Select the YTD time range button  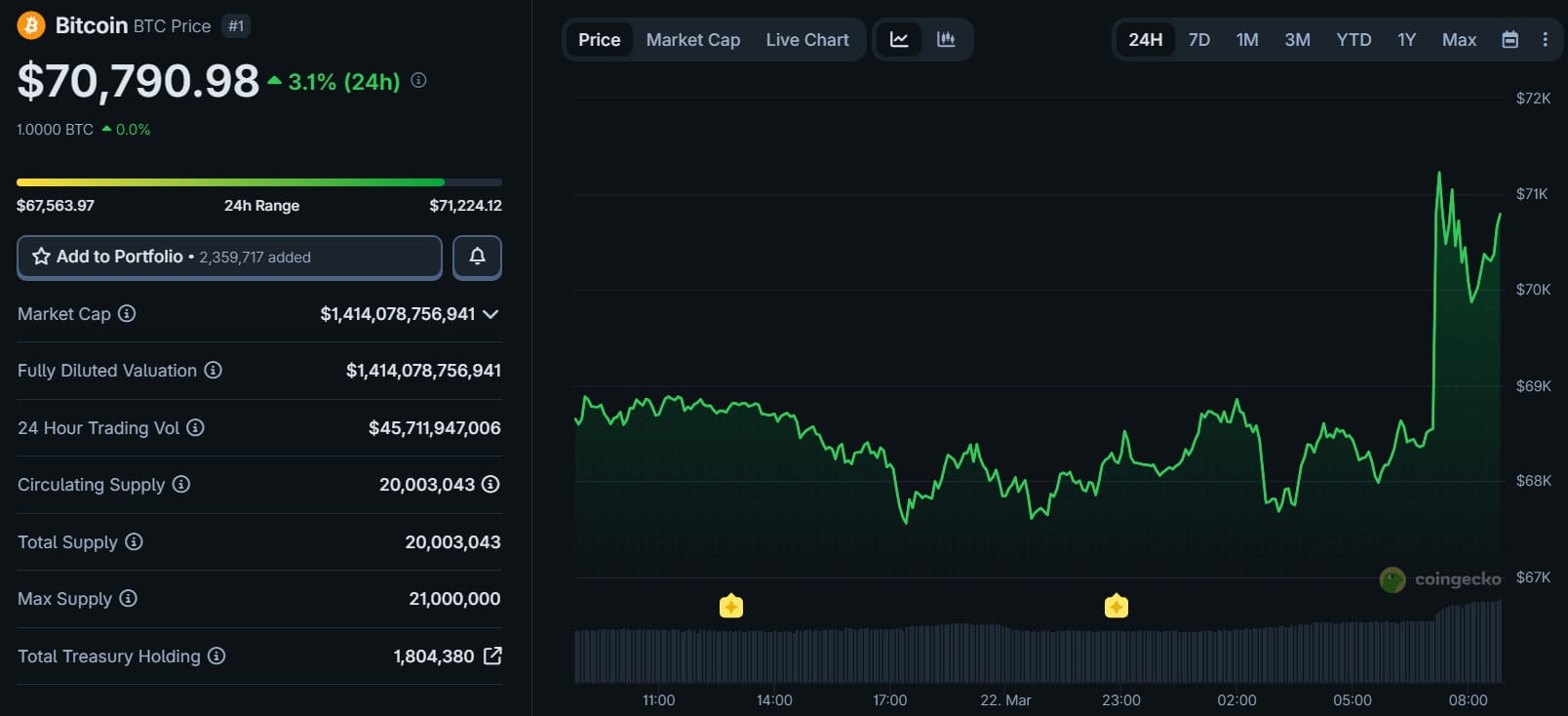tap(1353, 40)
